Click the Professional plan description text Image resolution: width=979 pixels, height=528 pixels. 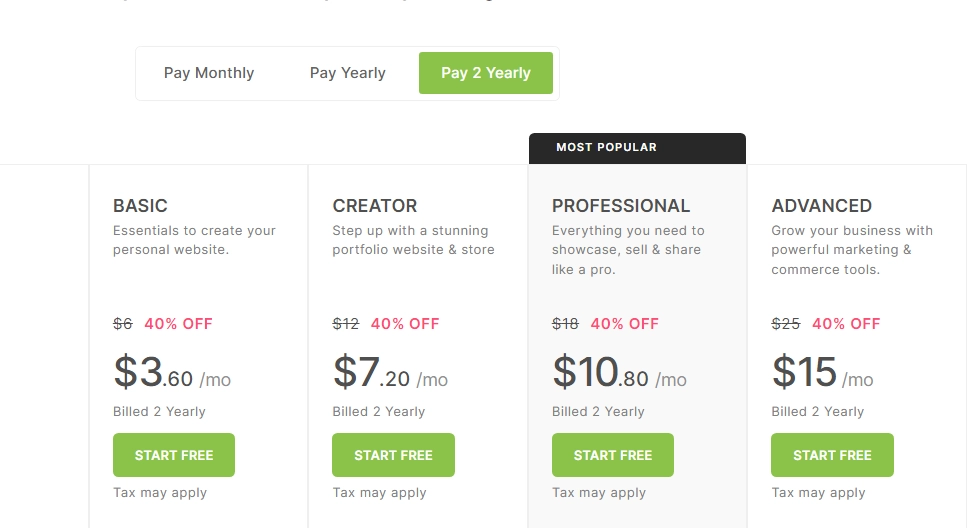(x=628, y=250)
